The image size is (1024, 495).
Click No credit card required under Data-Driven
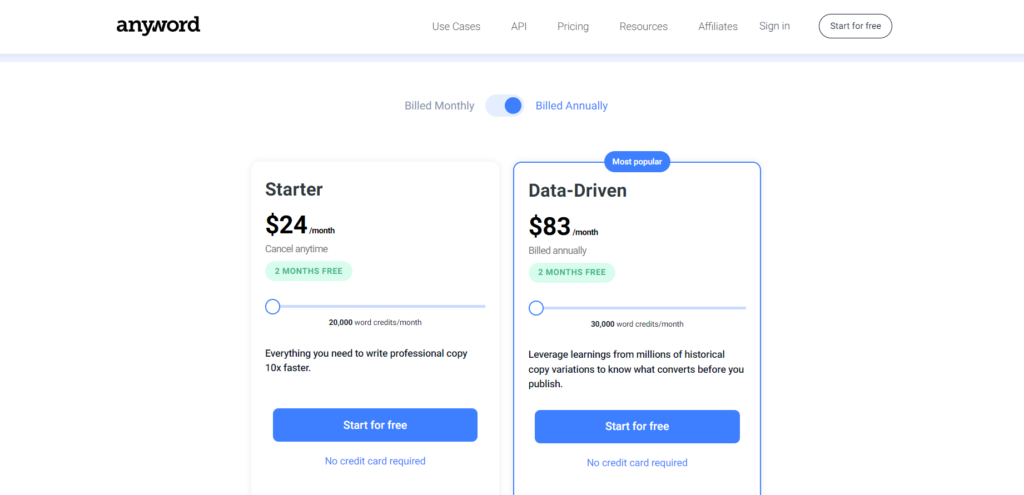637,463
